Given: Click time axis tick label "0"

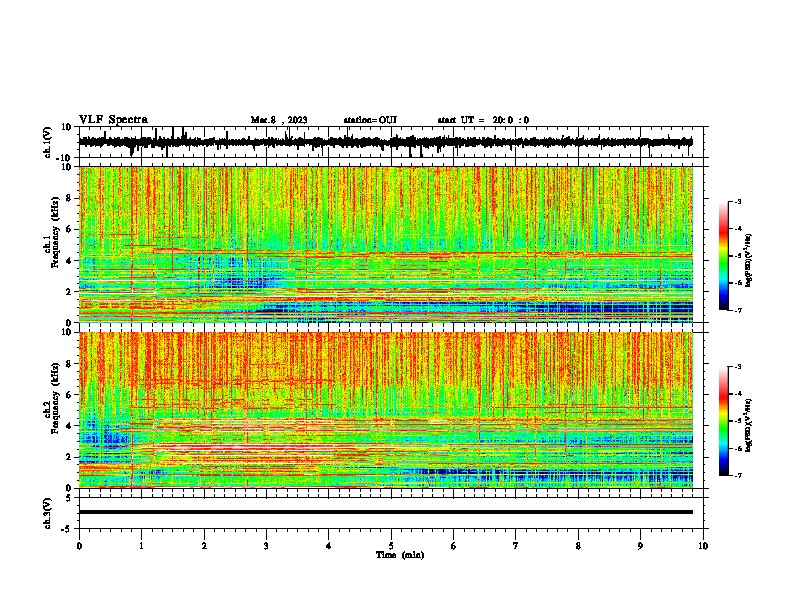Looking at the screenshot, I should coord(79,546).
